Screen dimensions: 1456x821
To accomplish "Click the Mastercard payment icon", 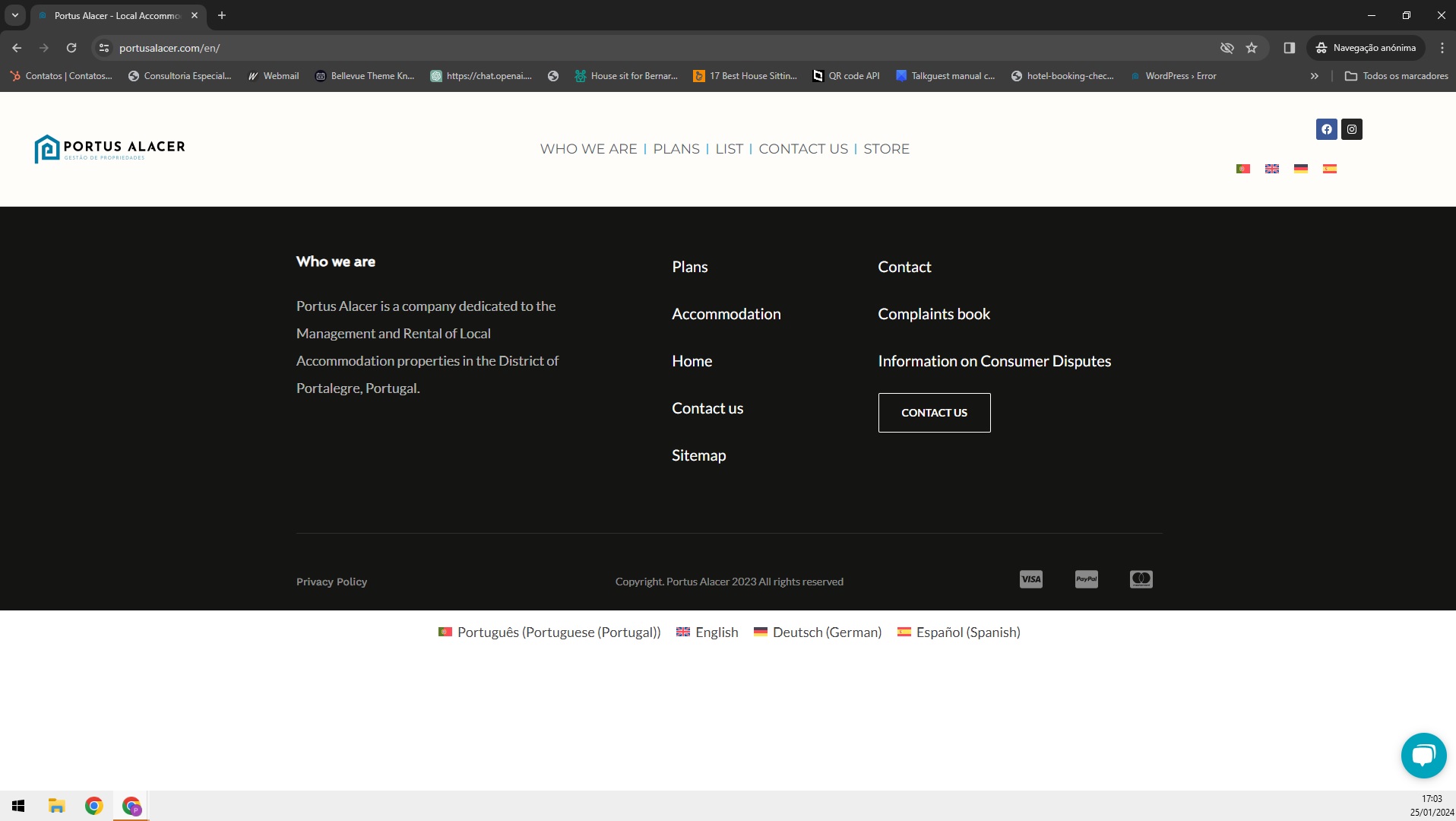I will point(1141,579).
